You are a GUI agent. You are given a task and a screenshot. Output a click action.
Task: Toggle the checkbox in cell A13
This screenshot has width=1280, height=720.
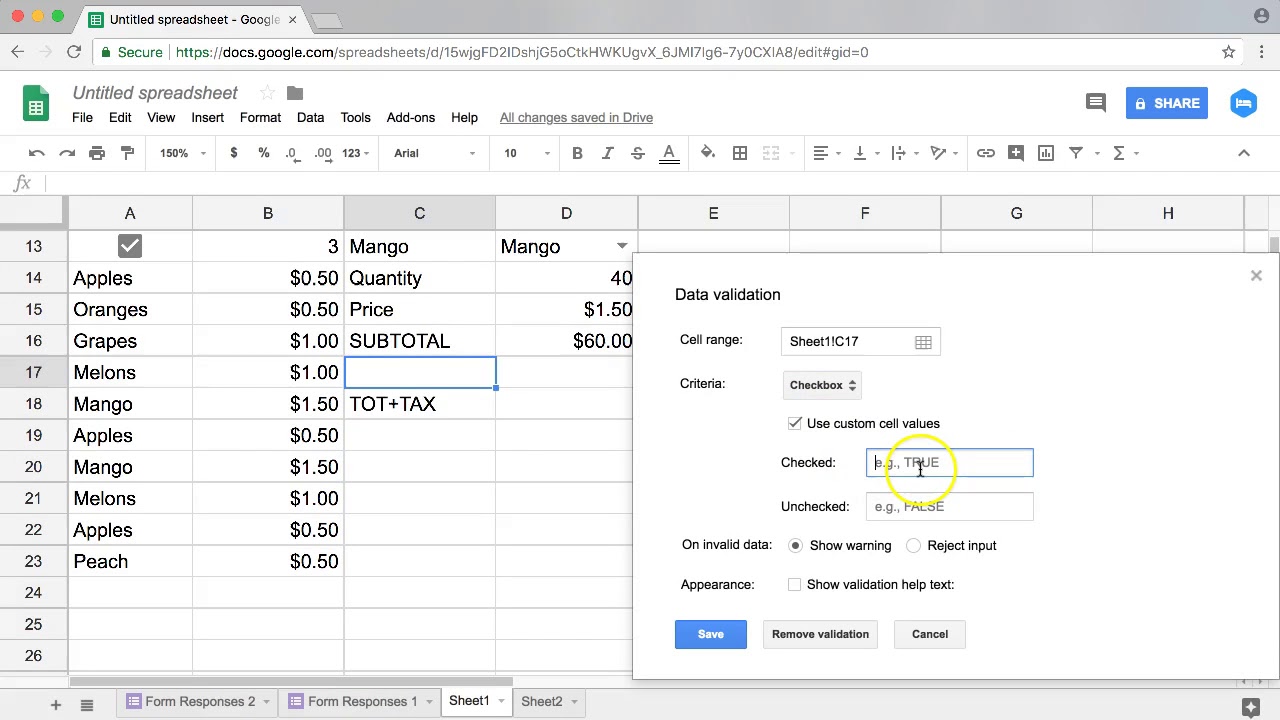pyautogui.click(x=130, y=246)
